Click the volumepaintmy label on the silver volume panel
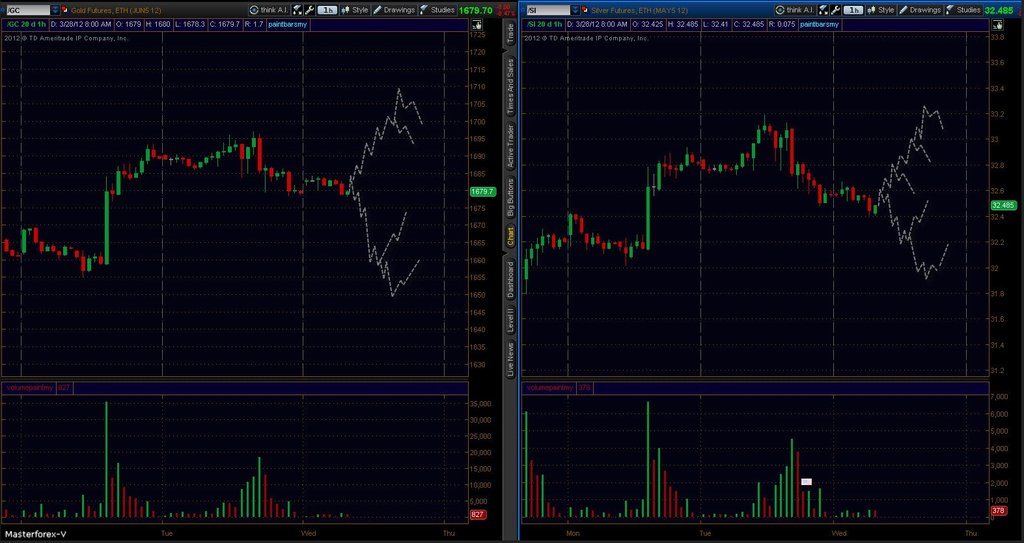The width and height of the screenshot is (1024, 543). (x=549, y=387)
